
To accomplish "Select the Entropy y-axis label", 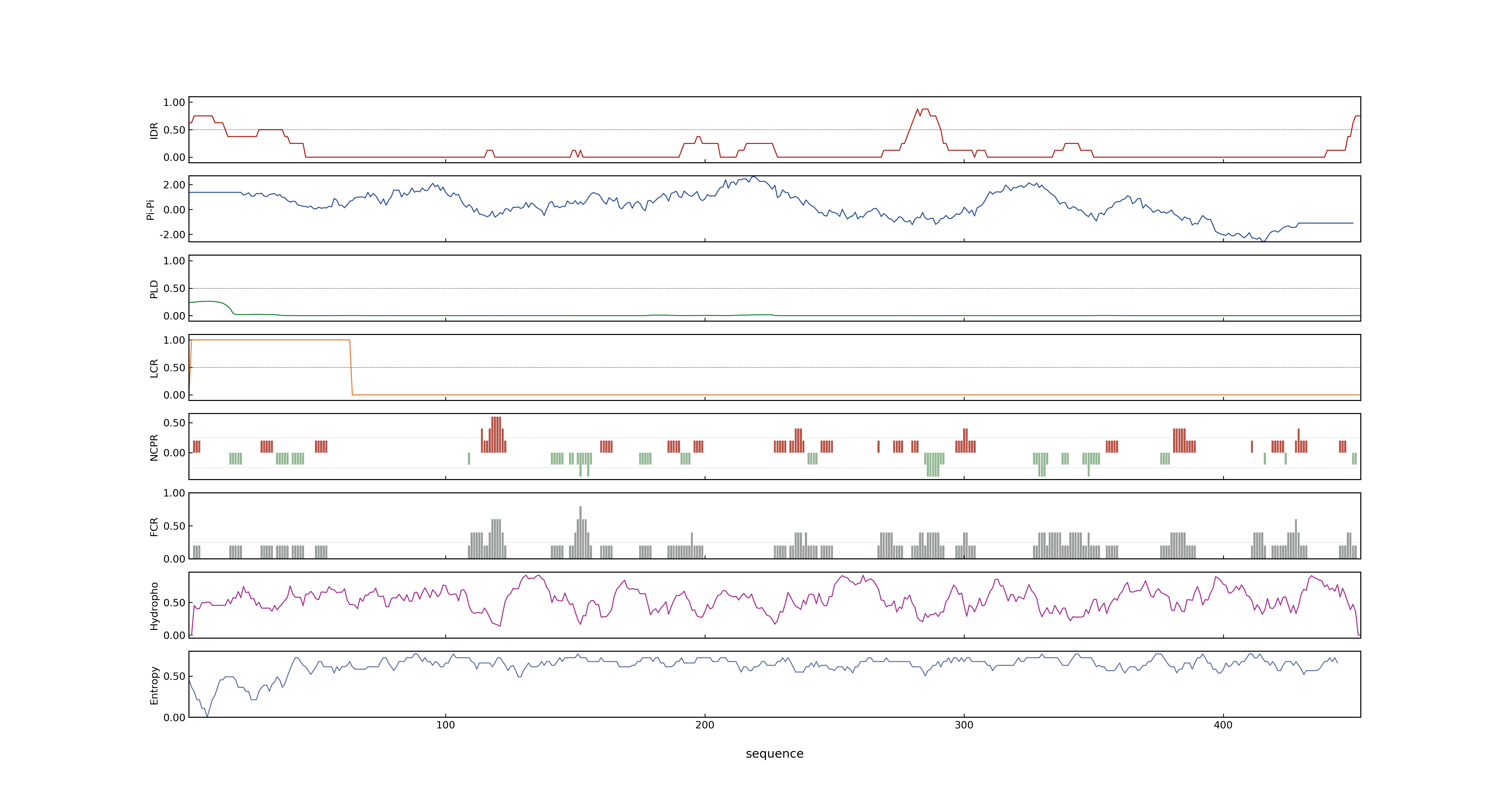I will (154, 685).
